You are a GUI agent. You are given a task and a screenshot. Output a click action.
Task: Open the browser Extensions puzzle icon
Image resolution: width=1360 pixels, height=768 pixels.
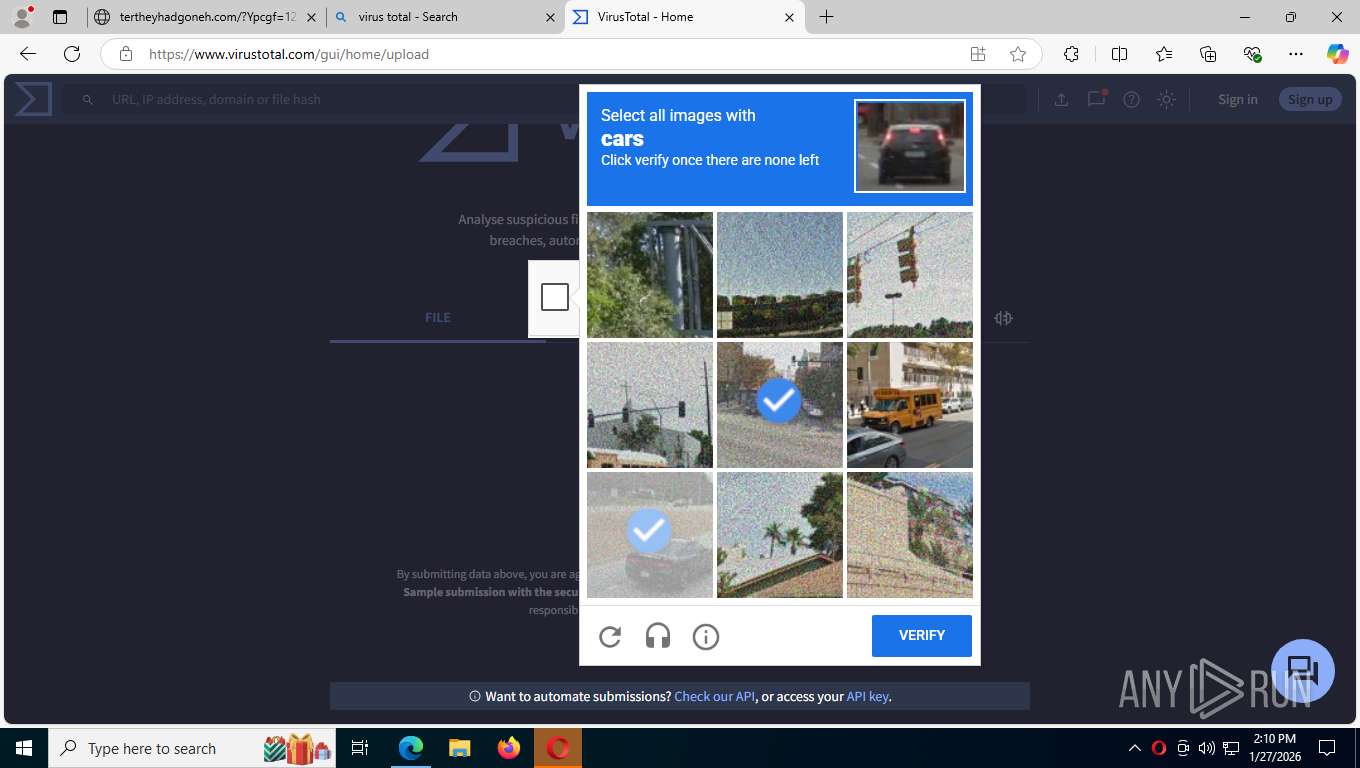[1071, 54]
